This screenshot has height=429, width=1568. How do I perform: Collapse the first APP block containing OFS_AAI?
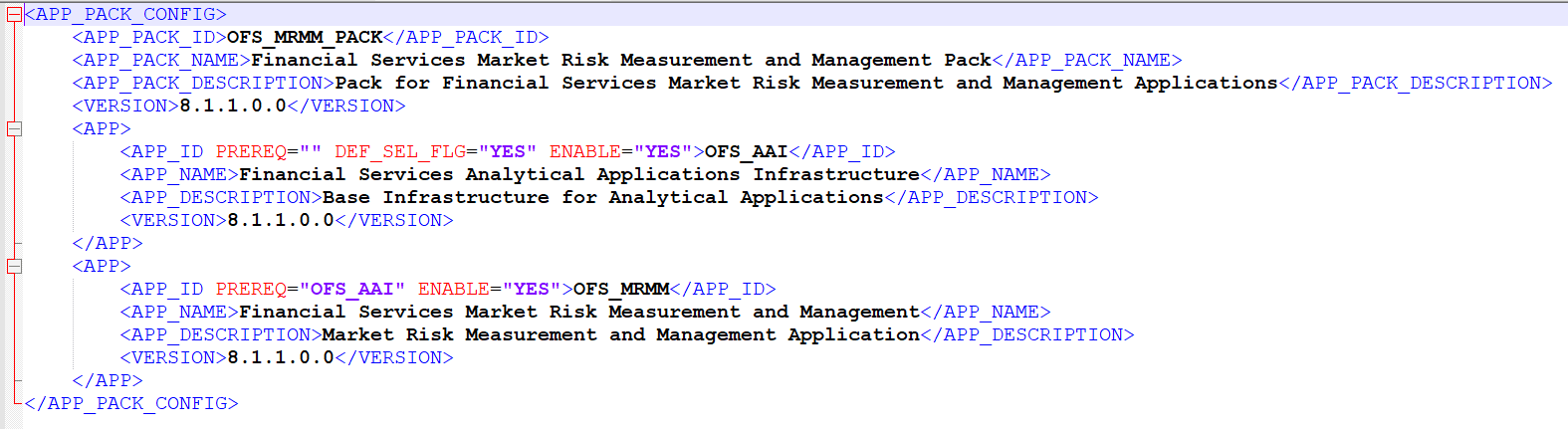click(x=14, y=128)
